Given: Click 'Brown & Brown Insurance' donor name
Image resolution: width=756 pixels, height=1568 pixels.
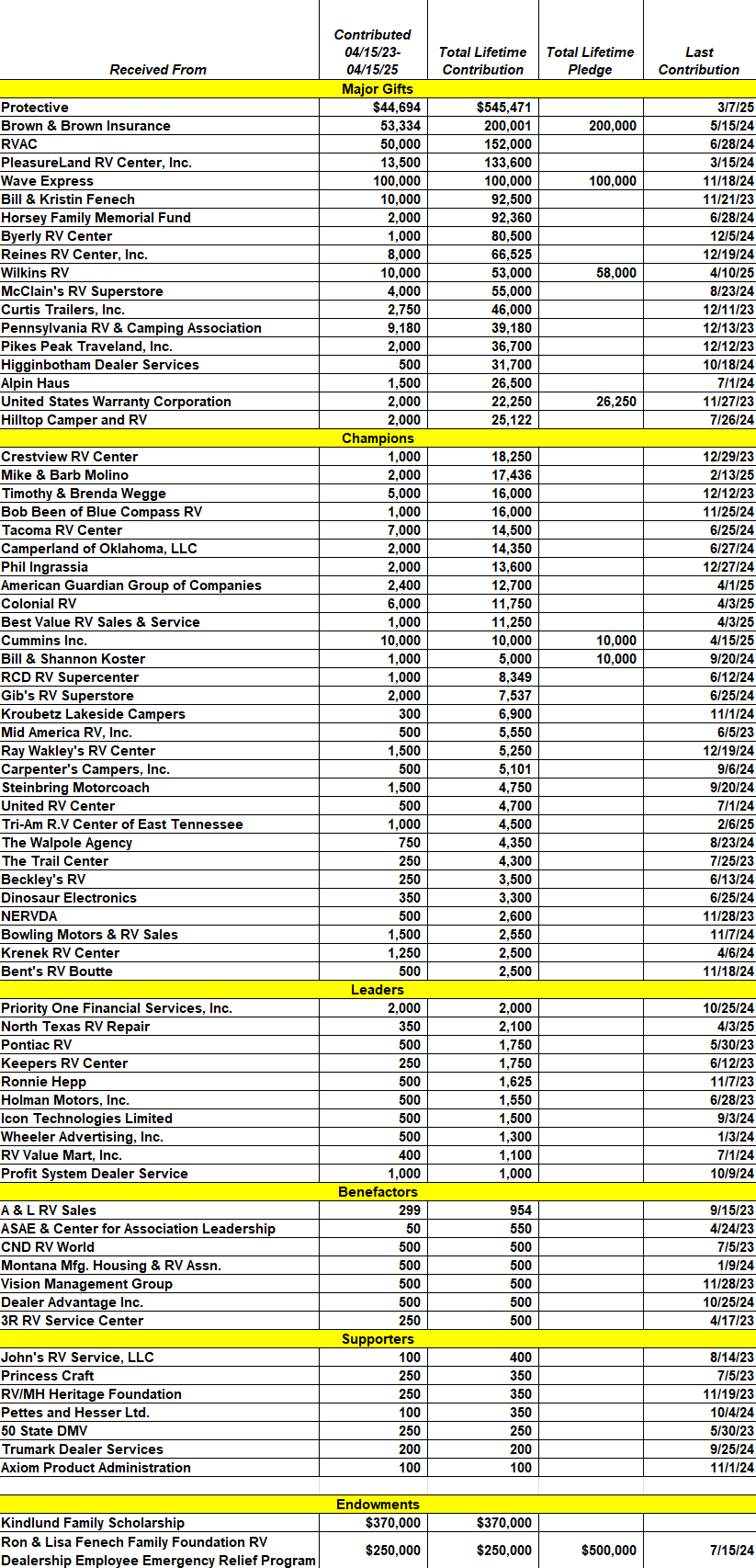Looking at the screenshot, I should 85,126.
